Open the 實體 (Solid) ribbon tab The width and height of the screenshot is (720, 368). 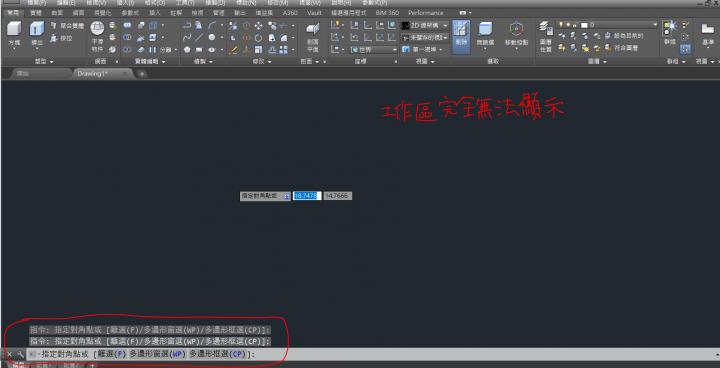[x=35, y=13]
